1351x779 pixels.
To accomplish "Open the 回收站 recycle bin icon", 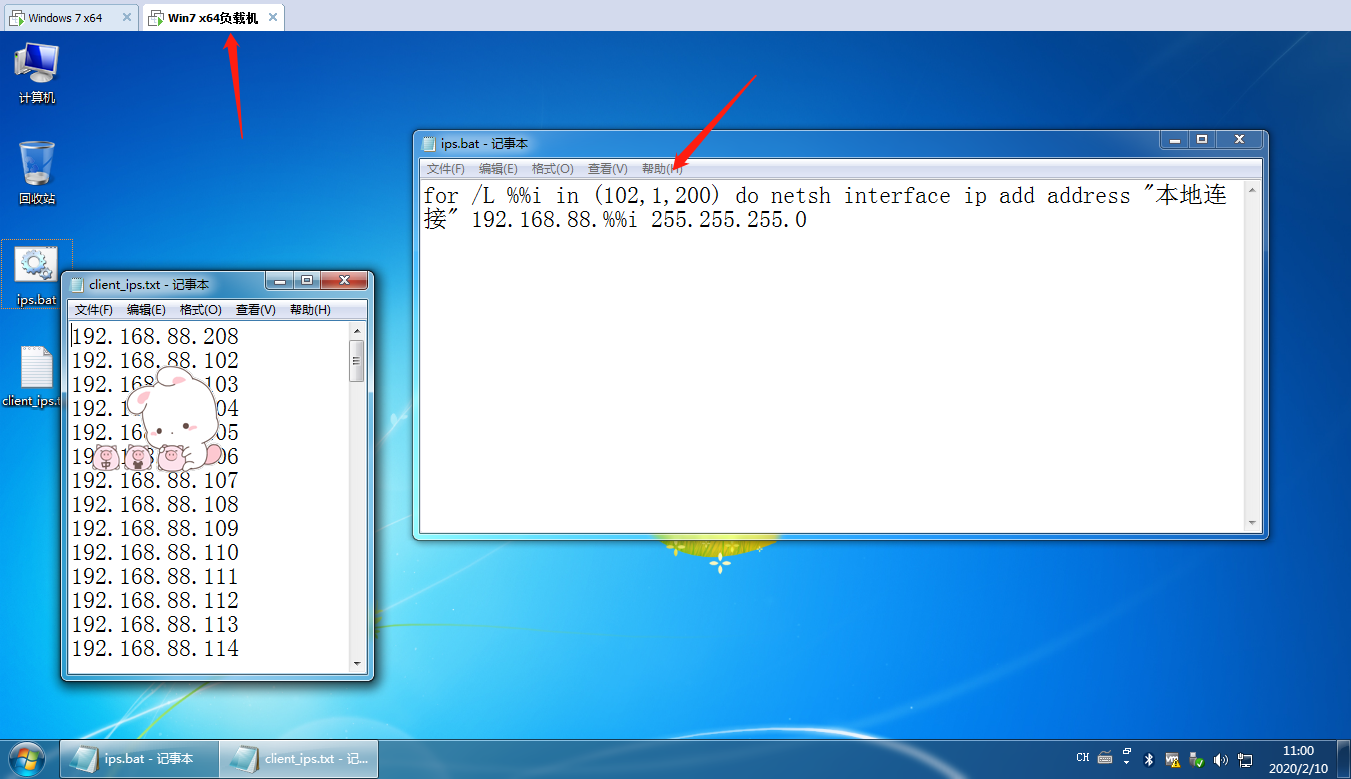I will point(37,172).
